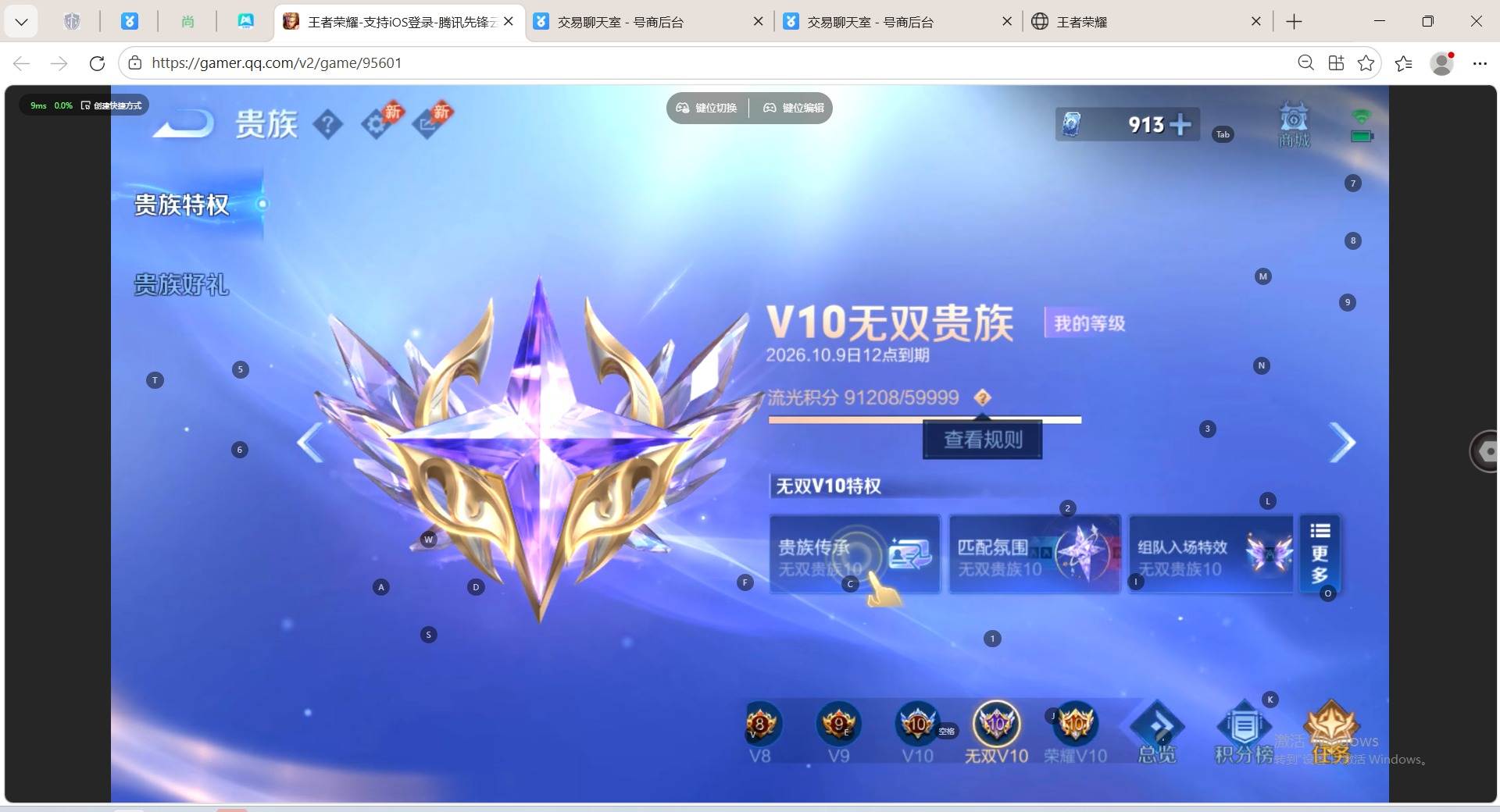Open the 匹配氛围 privilege card

1034,554
